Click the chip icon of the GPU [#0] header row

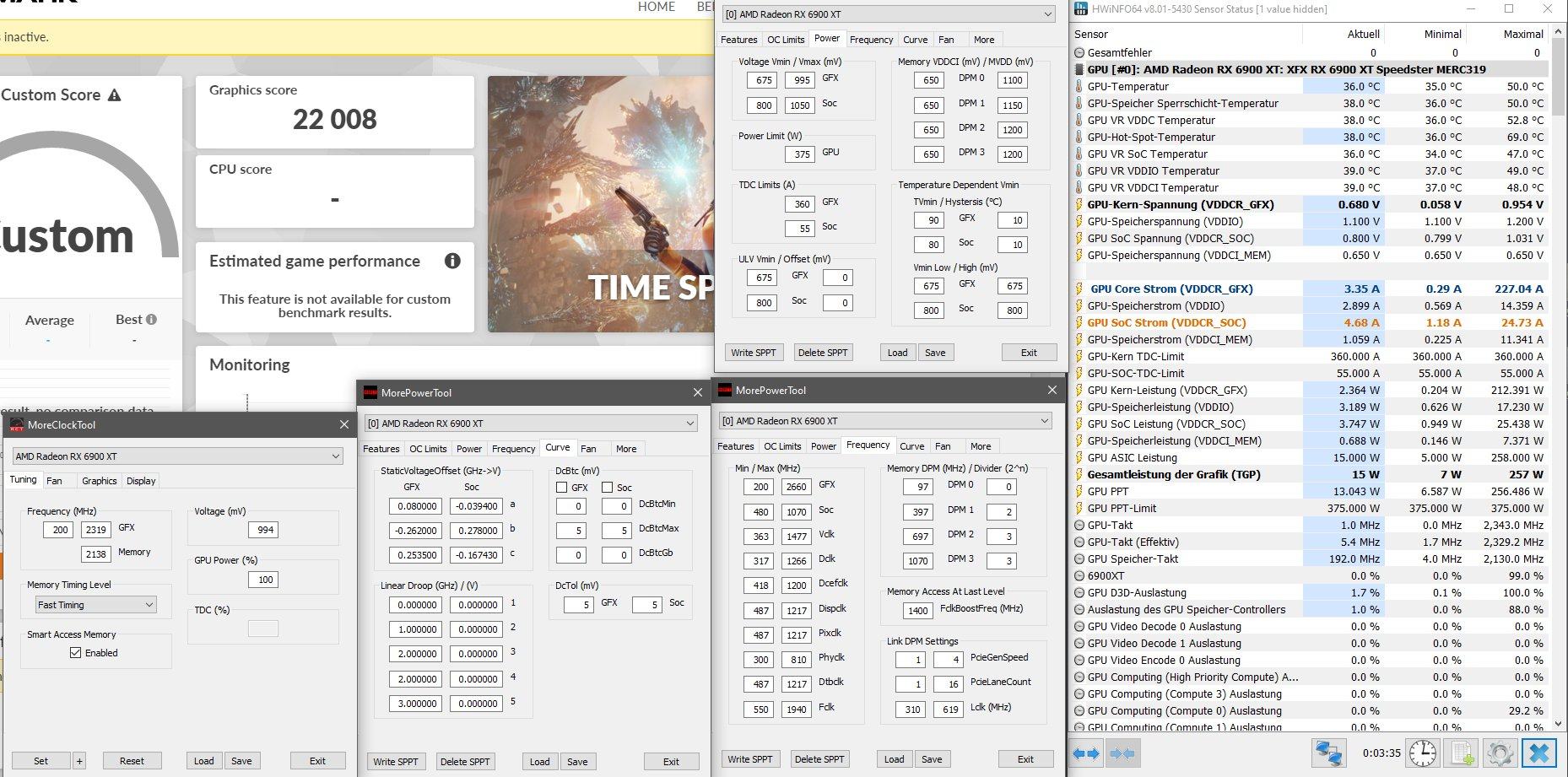pyautogui.click(x=1079, y=69)
